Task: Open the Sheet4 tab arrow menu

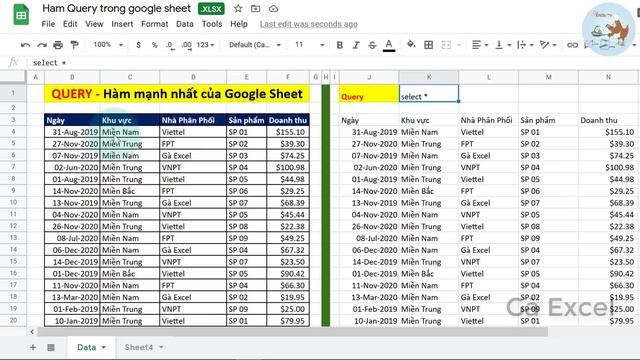Action: 161,347
